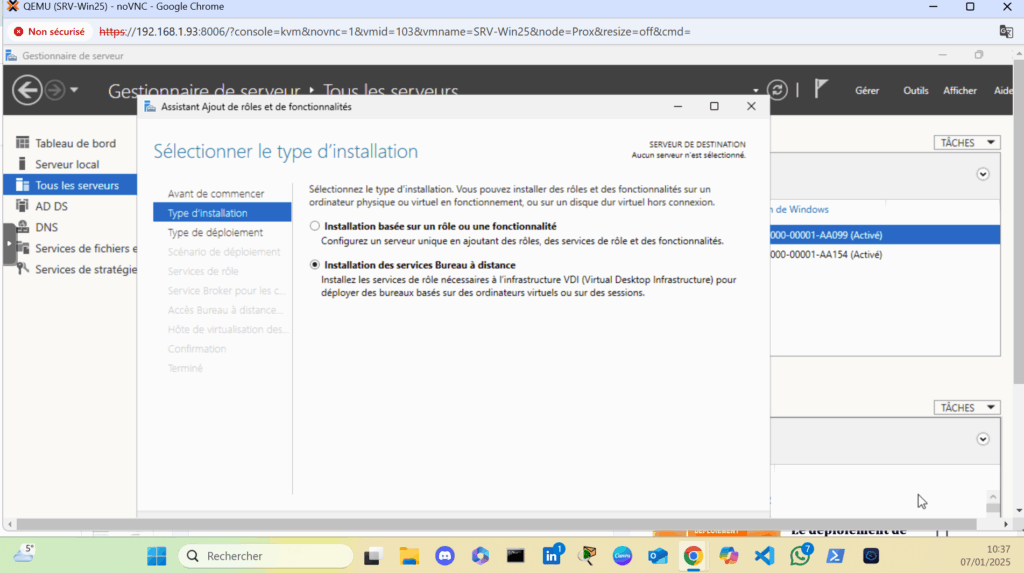
Task: Switch to Google Chrome in the taskbar
Action: coord(693,556)
